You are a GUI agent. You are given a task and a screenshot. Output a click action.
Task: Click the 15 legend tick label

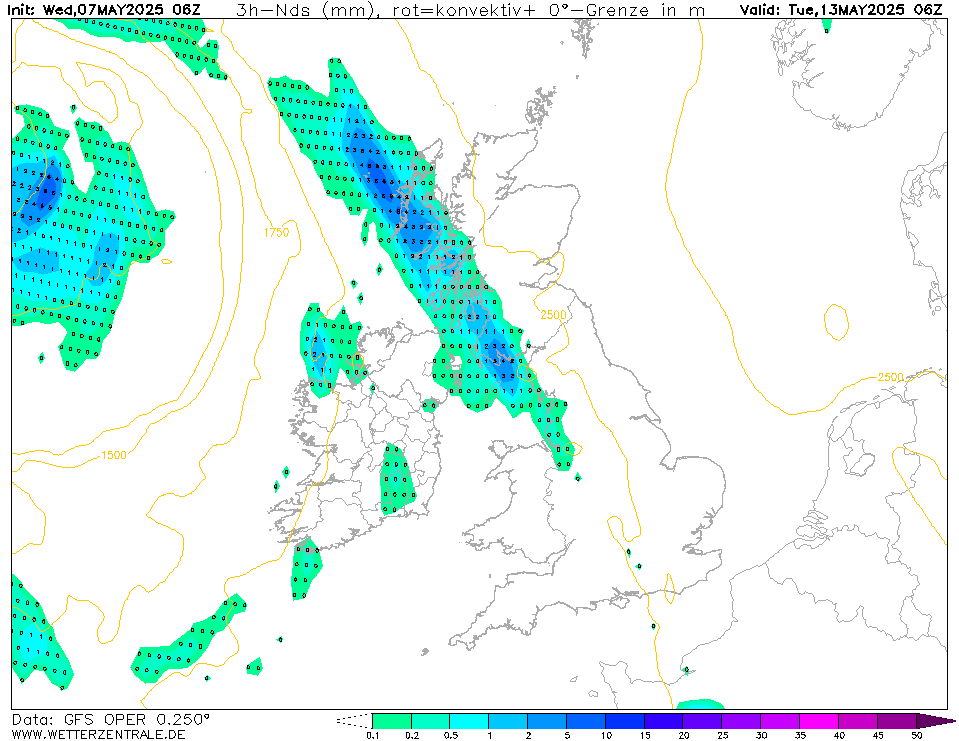coord(645,735)
